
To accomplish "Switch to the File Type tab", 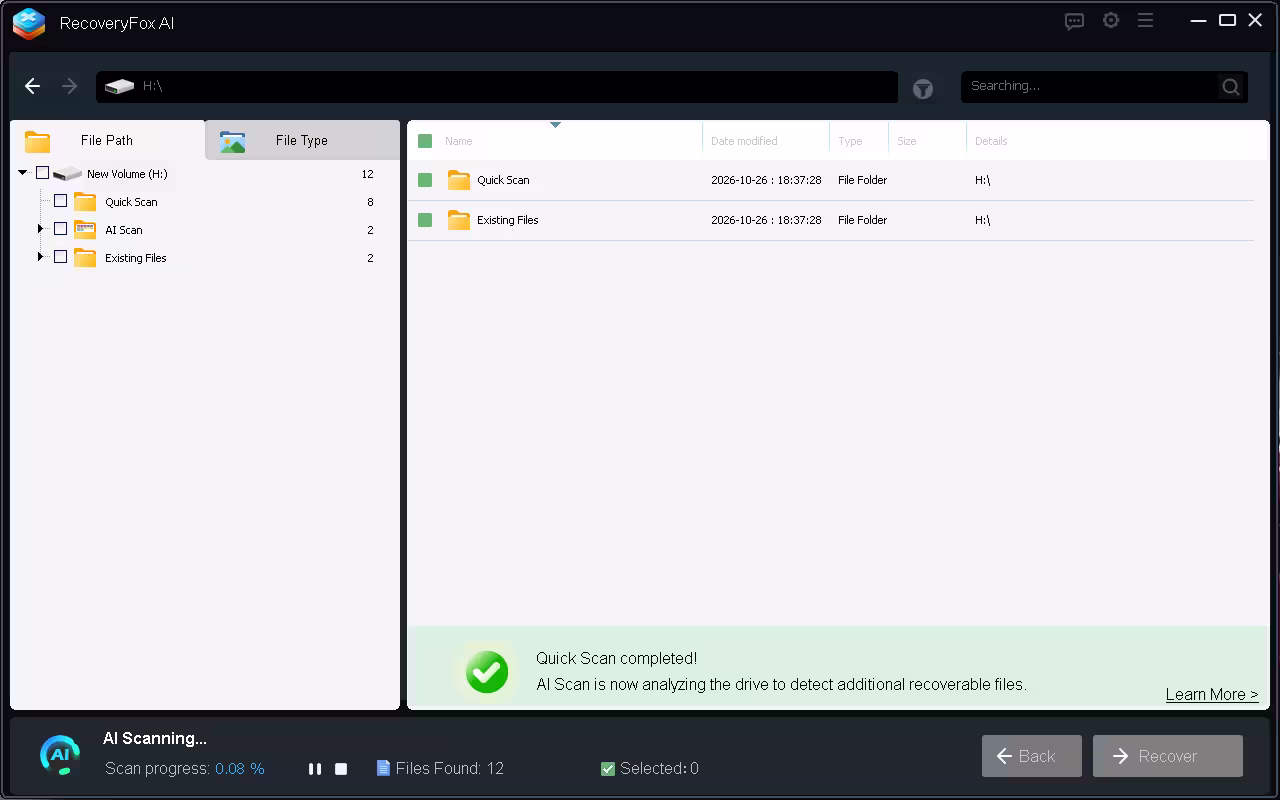I will coord(302,140).
